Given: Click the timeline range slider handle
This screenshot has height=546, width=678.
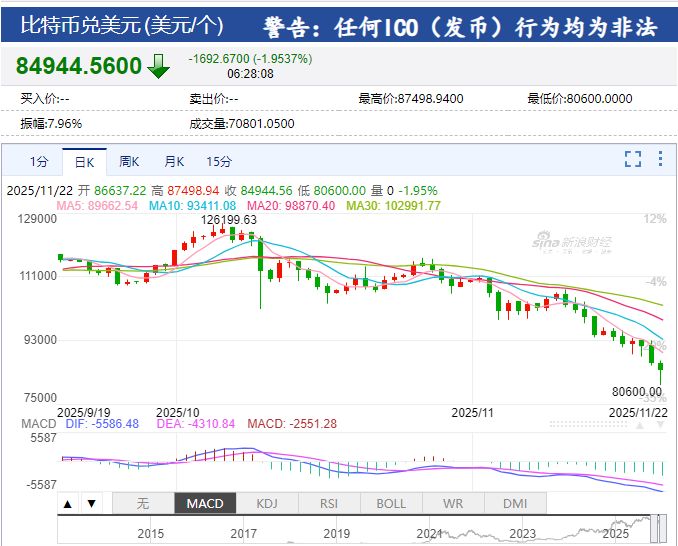Looking at the screenshot, I should (x=657, y=525).
